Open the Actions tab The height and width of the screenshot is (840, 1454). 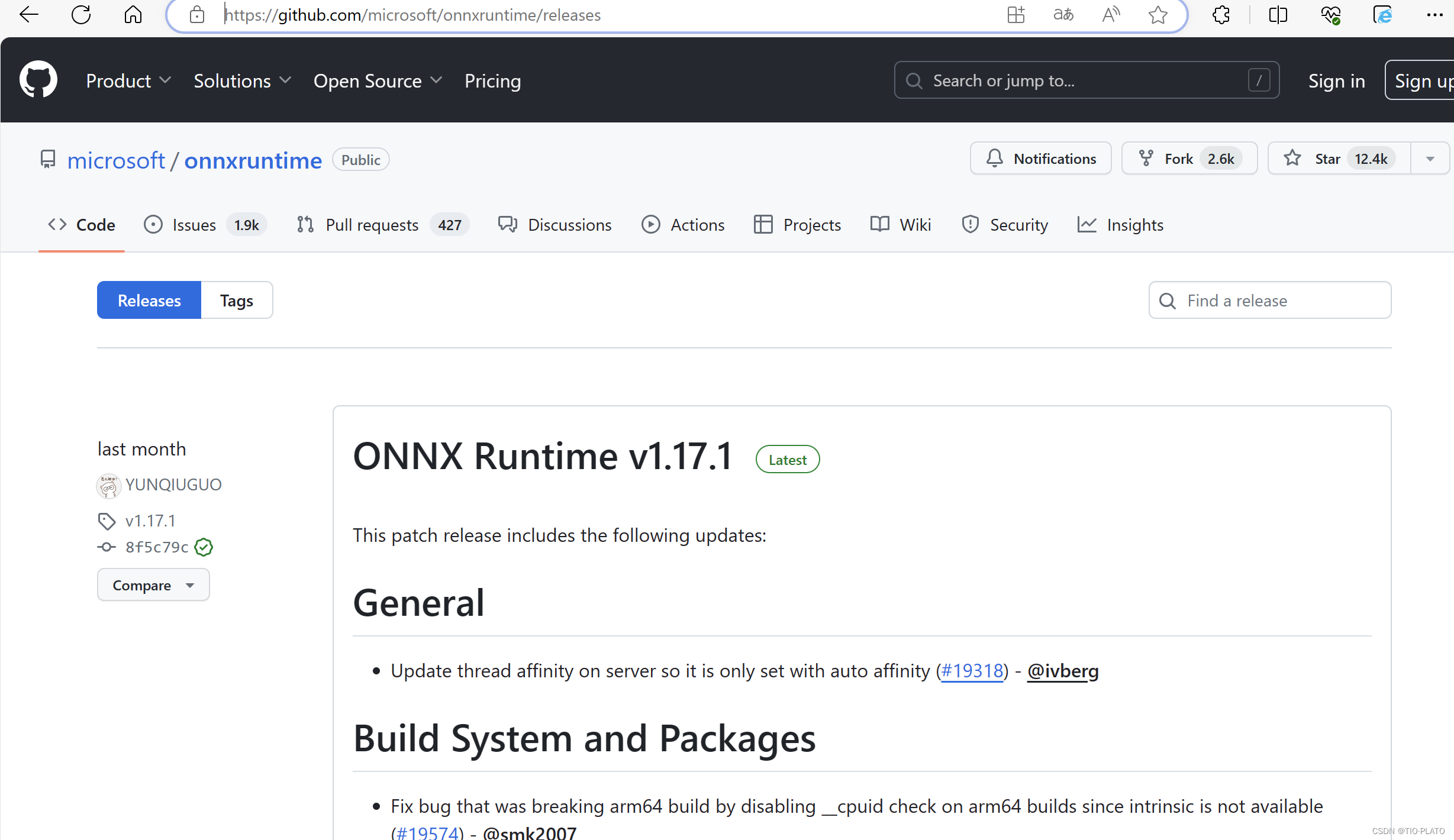point(683,225)
